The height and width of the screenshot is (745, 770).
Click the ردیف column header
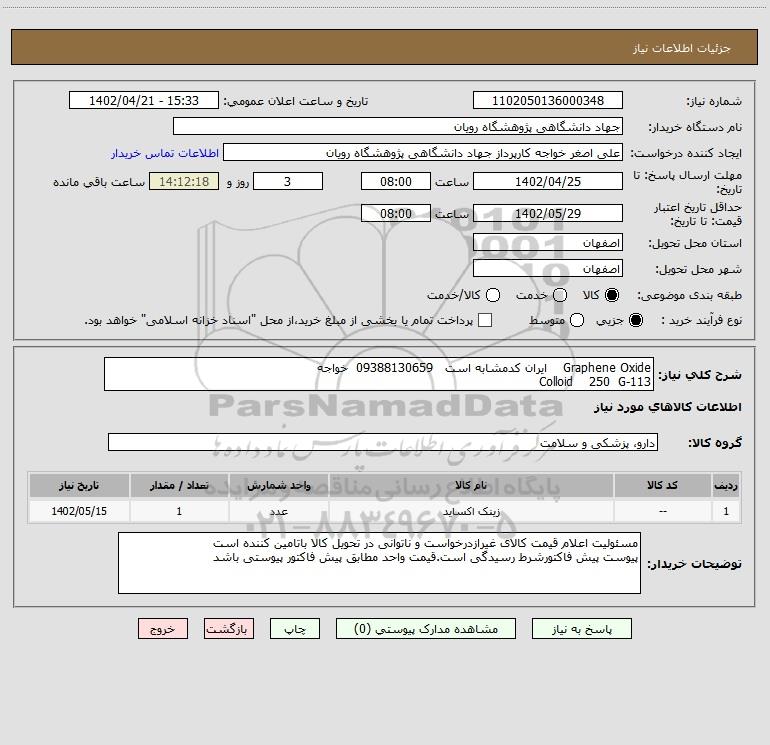[x=726, y=485]
